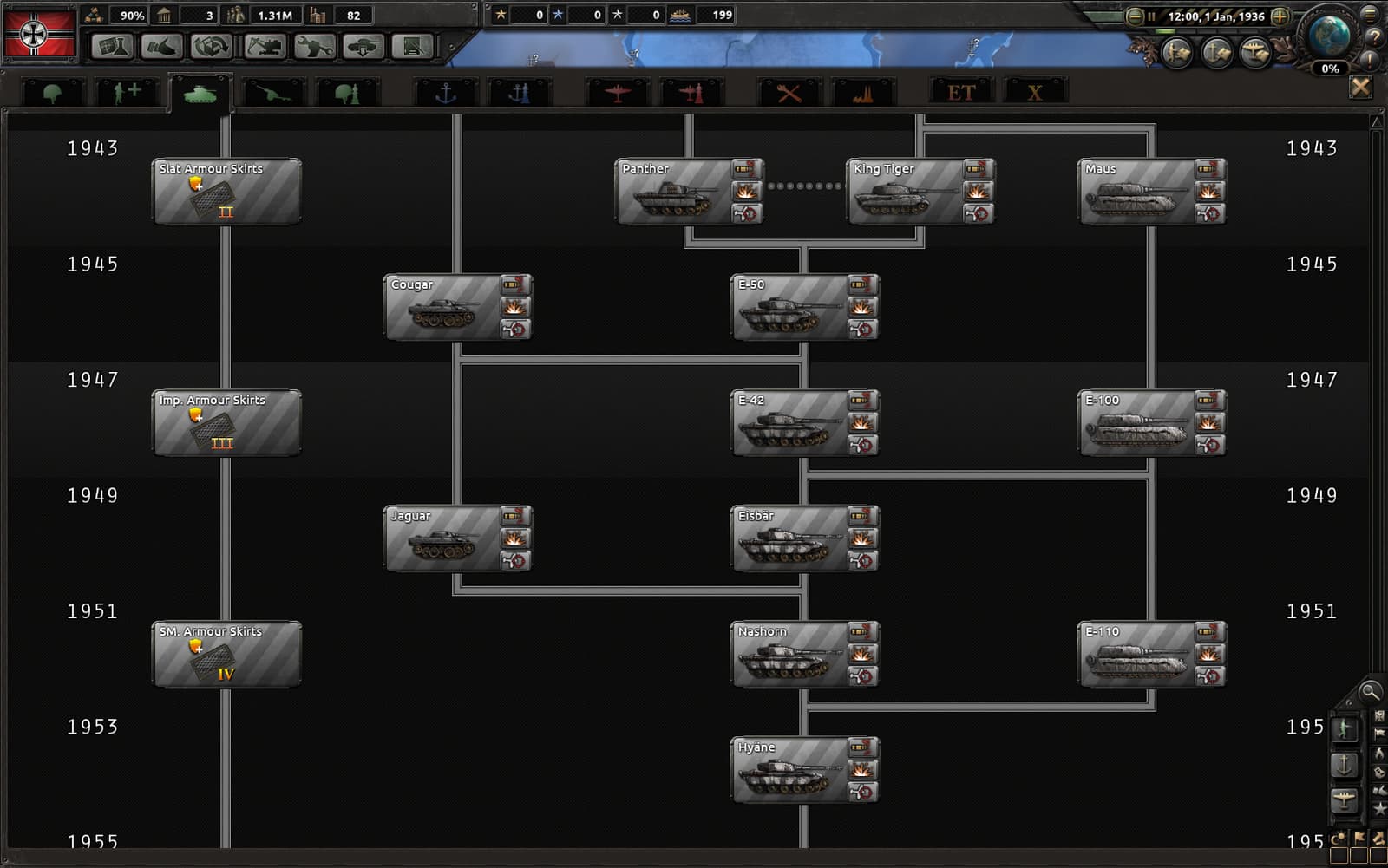The image size is (1388, 868).
Task: Open the Construction crane icon
Action: [x=265, y=46]
